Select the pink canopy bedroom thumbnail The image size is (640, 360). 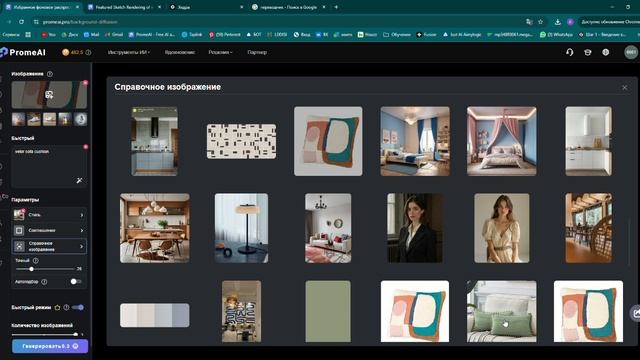point(502,141)
